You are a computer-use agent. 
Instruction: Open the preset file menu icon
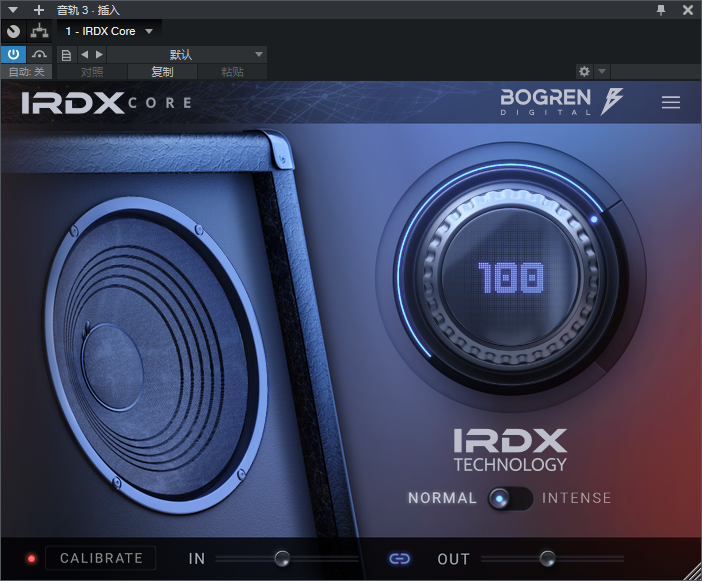tap(66, 55)
